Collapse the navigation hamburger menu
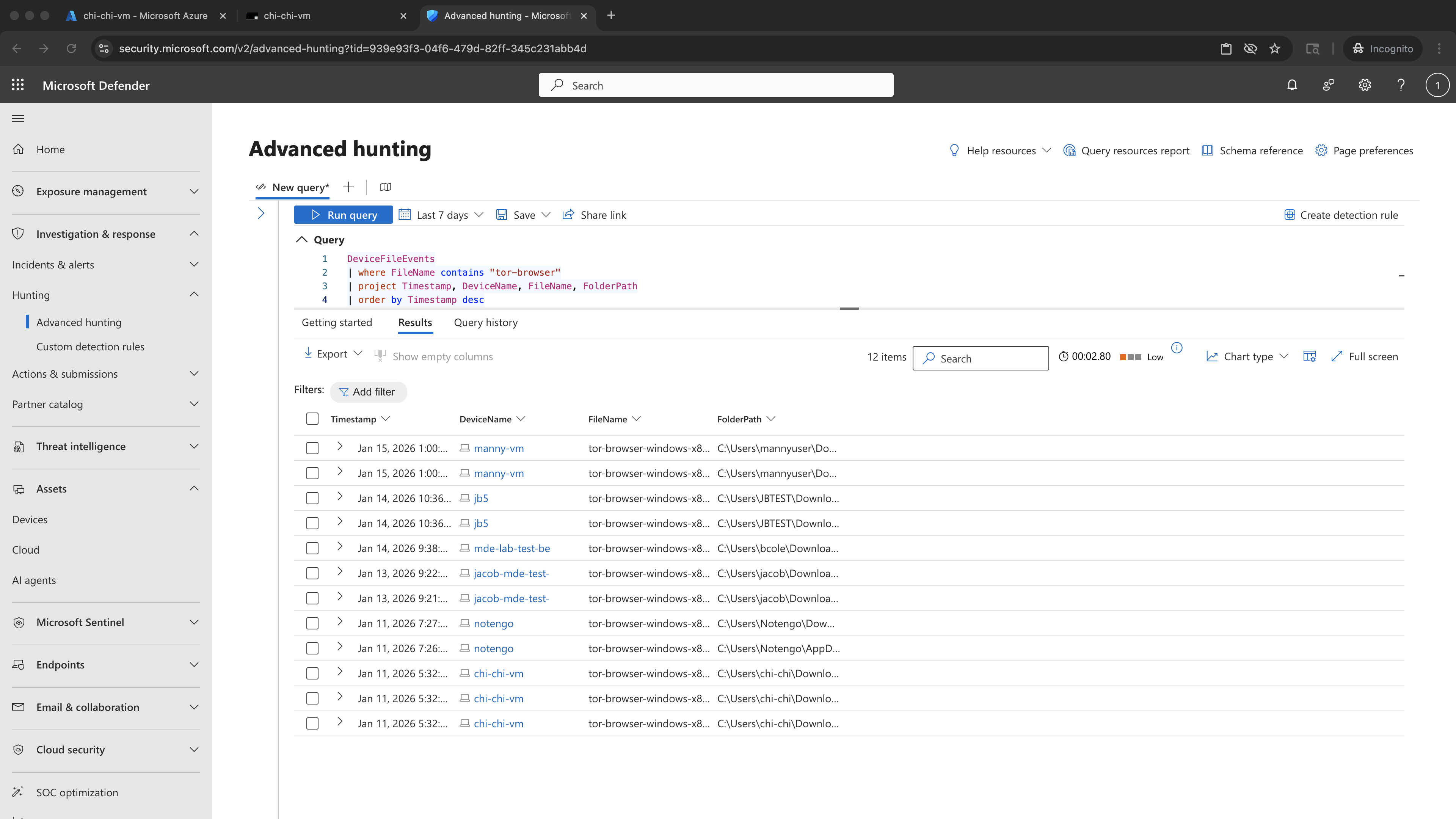Image resolution: width=1456 pixels, height=819 pixels. click(x=18, y=119)
